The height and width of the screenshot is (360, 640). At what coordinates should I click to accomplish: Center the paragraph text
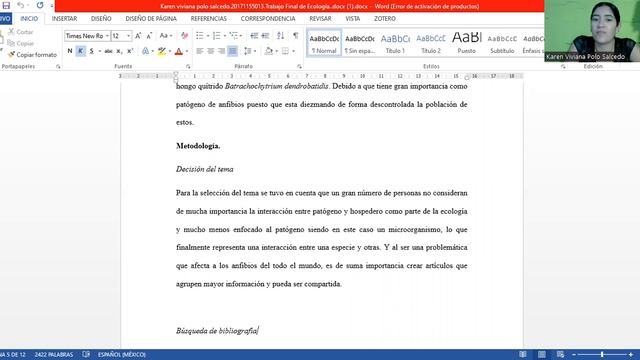coord(211,51)
